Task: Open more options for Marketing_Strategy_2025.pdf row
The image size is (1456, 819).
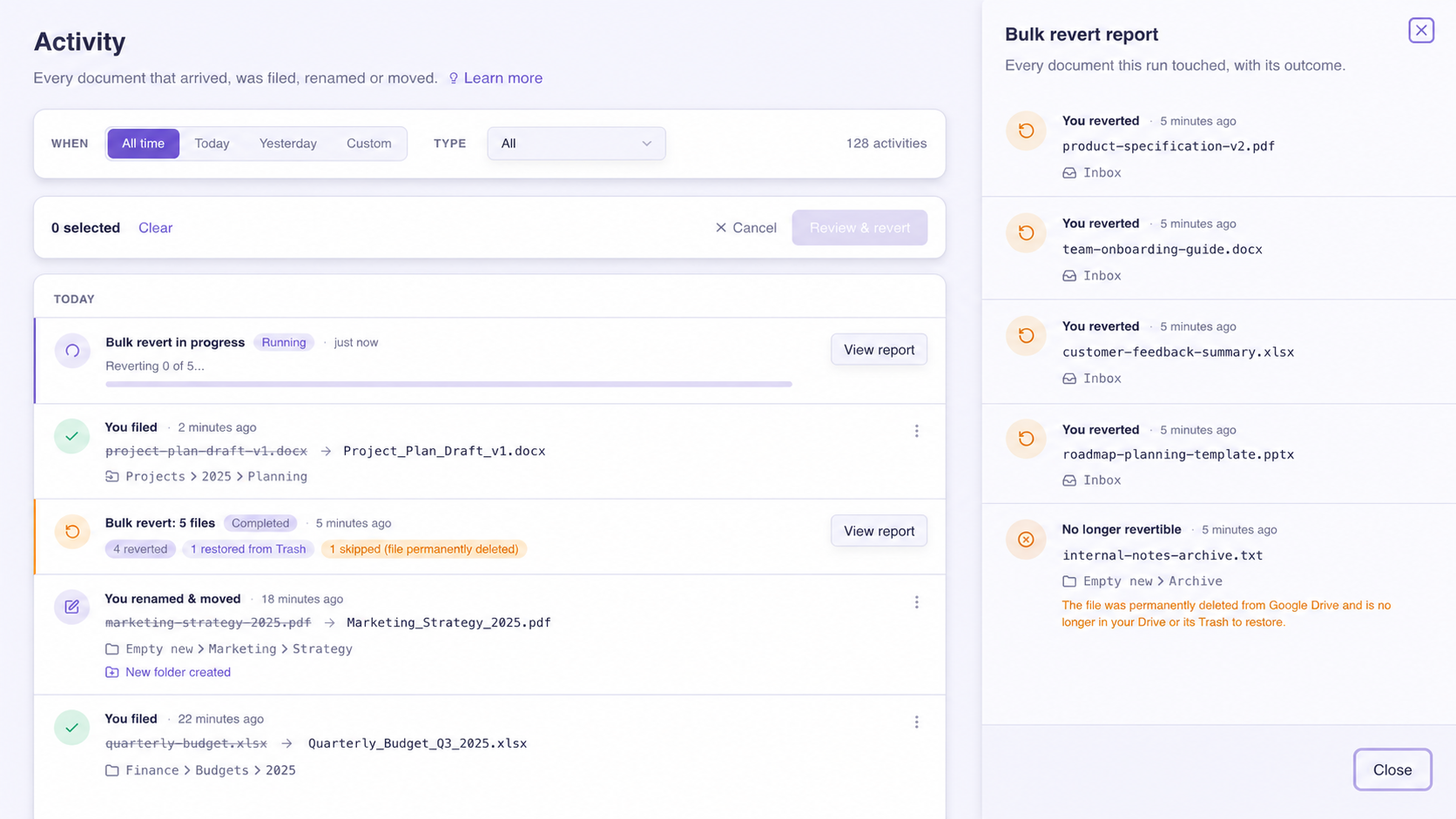Action: tap(916, 602)
